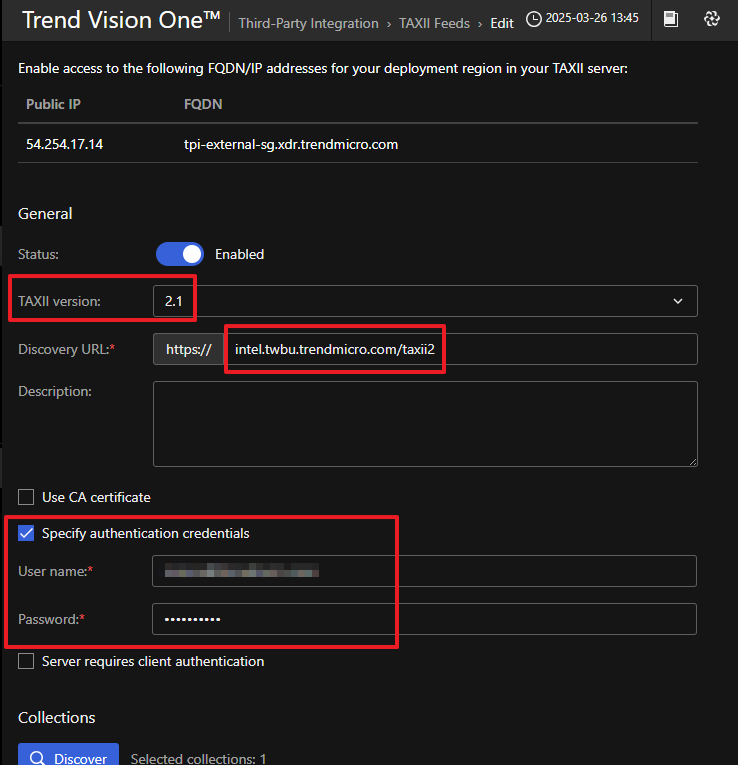Open the documentation page icon in header
738x765 pixels.
click(671, 19)
